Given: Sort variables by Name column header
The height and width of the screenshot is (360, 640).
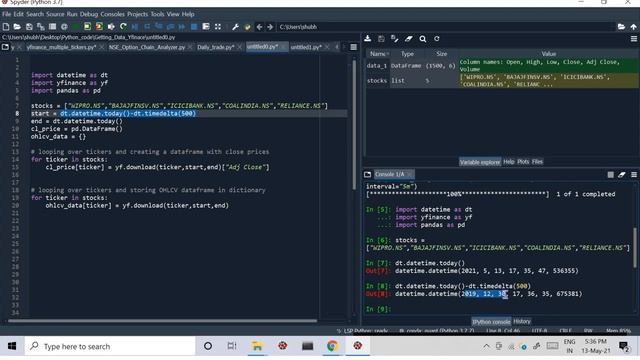Looking at the screenshot, I should tap(378, 54).
